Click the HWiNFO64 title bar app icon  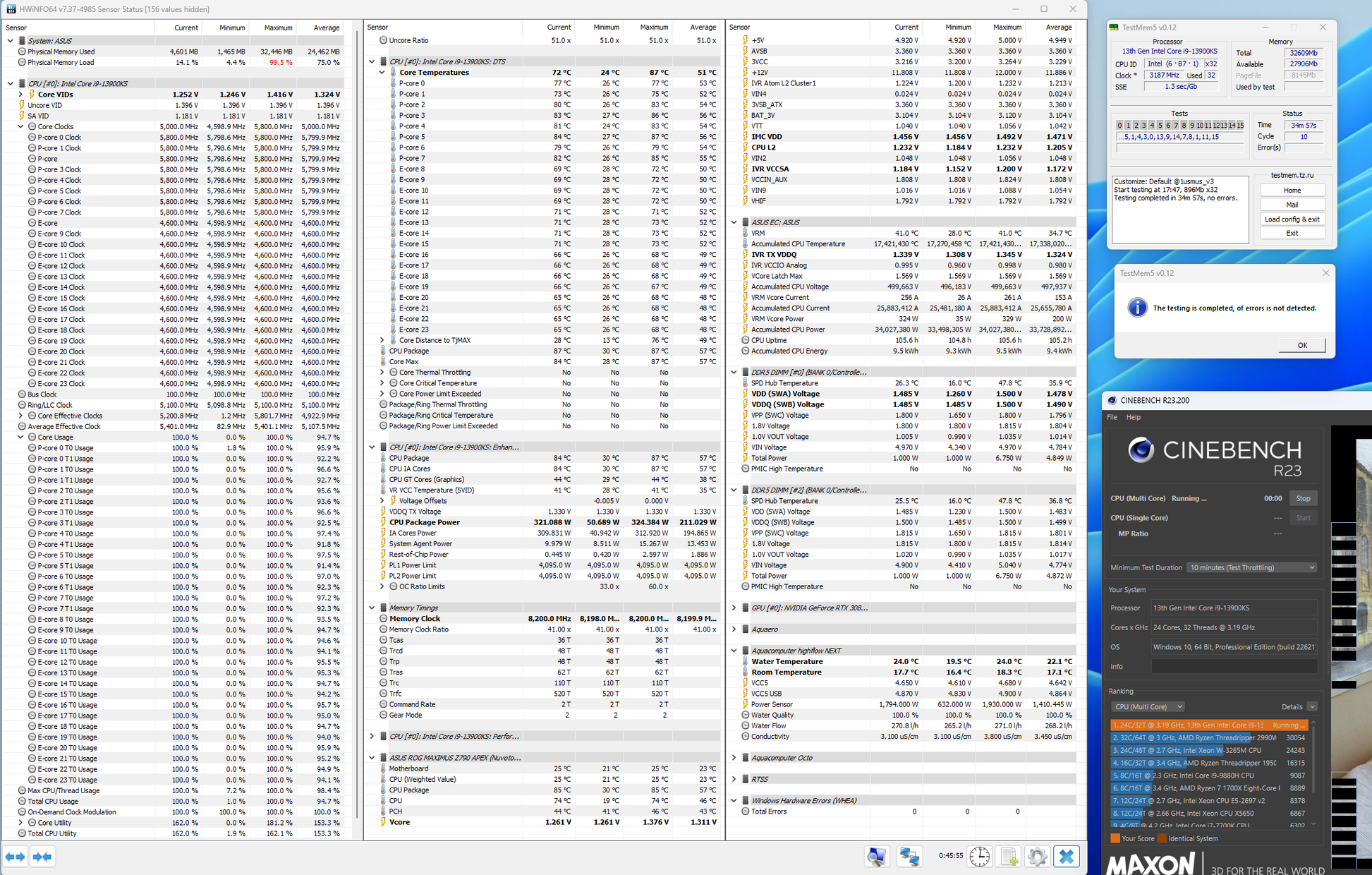[11, 9]
